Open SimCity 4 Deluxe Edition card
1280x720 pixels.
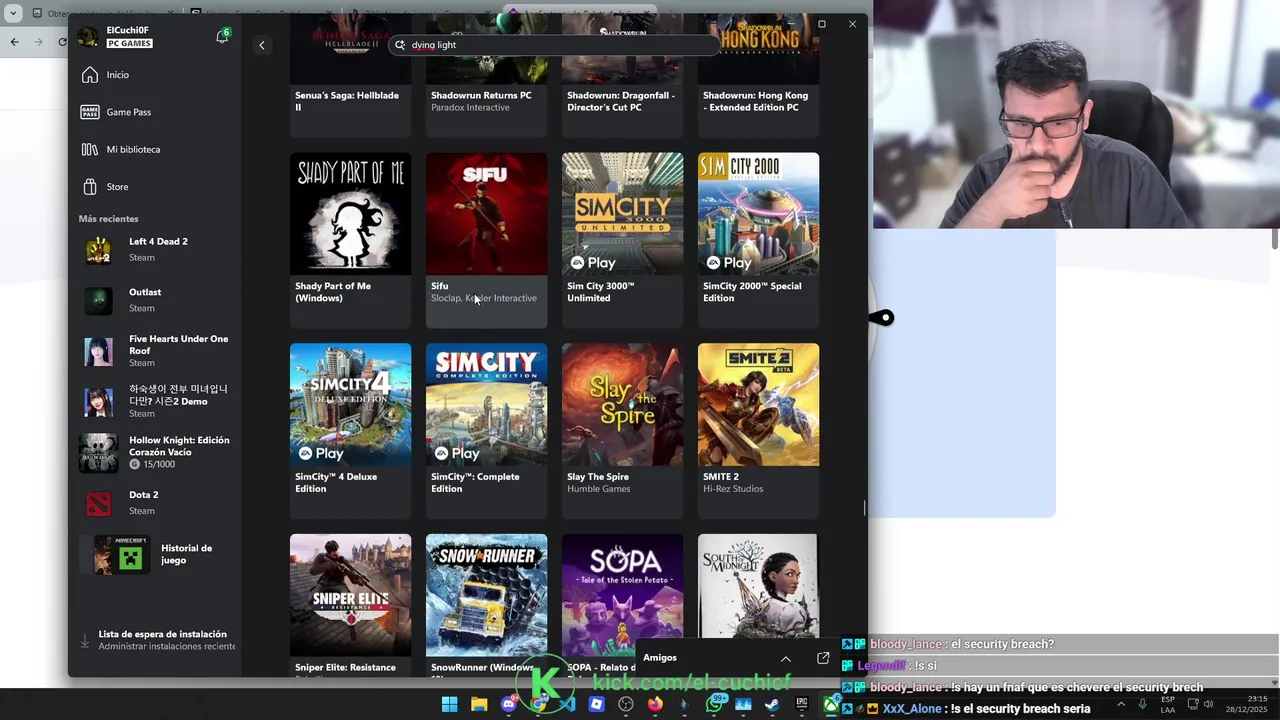(x=350, y=430)
